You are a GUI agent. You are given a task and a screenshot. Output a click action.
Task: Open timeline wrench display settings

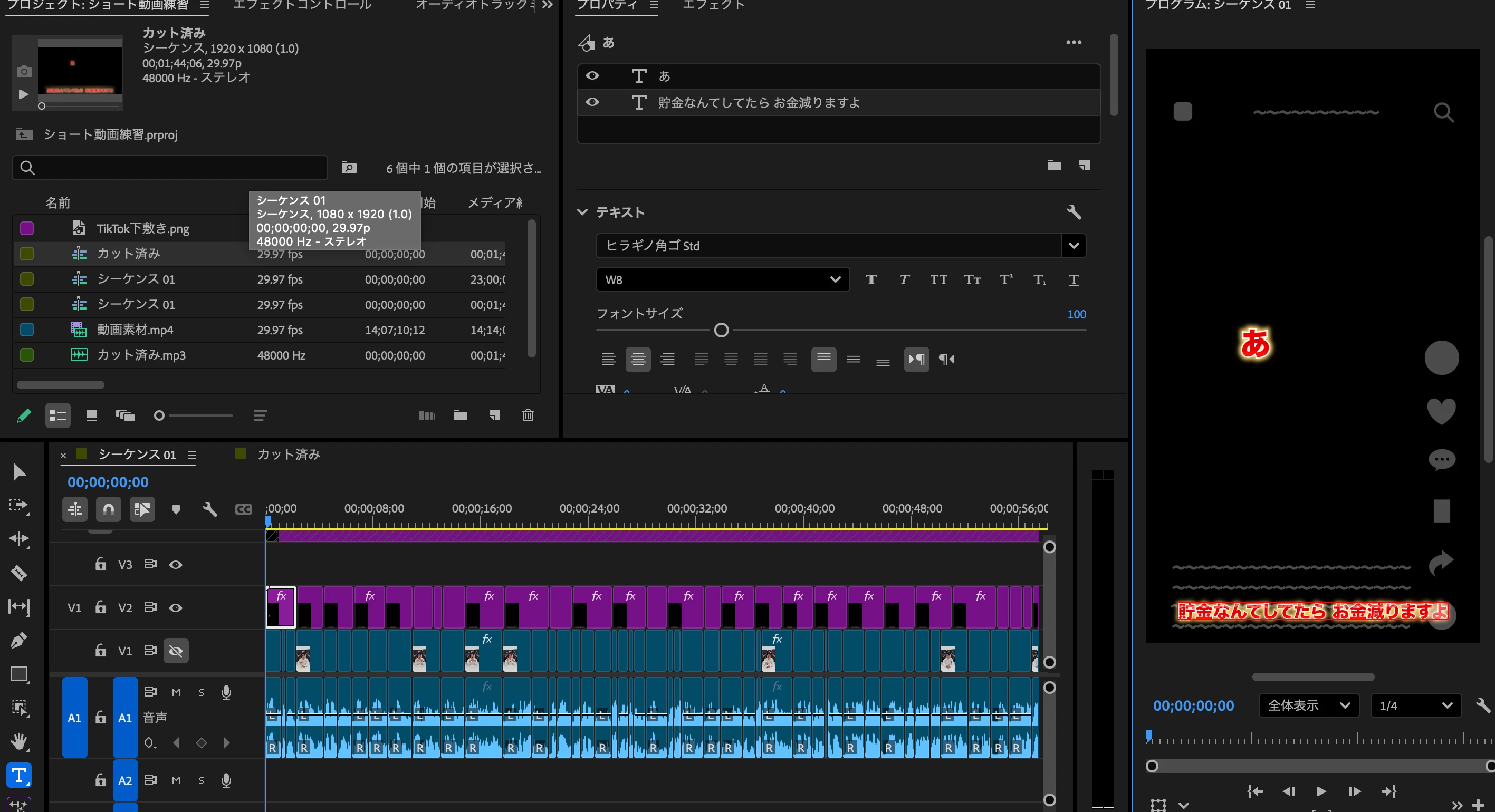click(209, 509)
